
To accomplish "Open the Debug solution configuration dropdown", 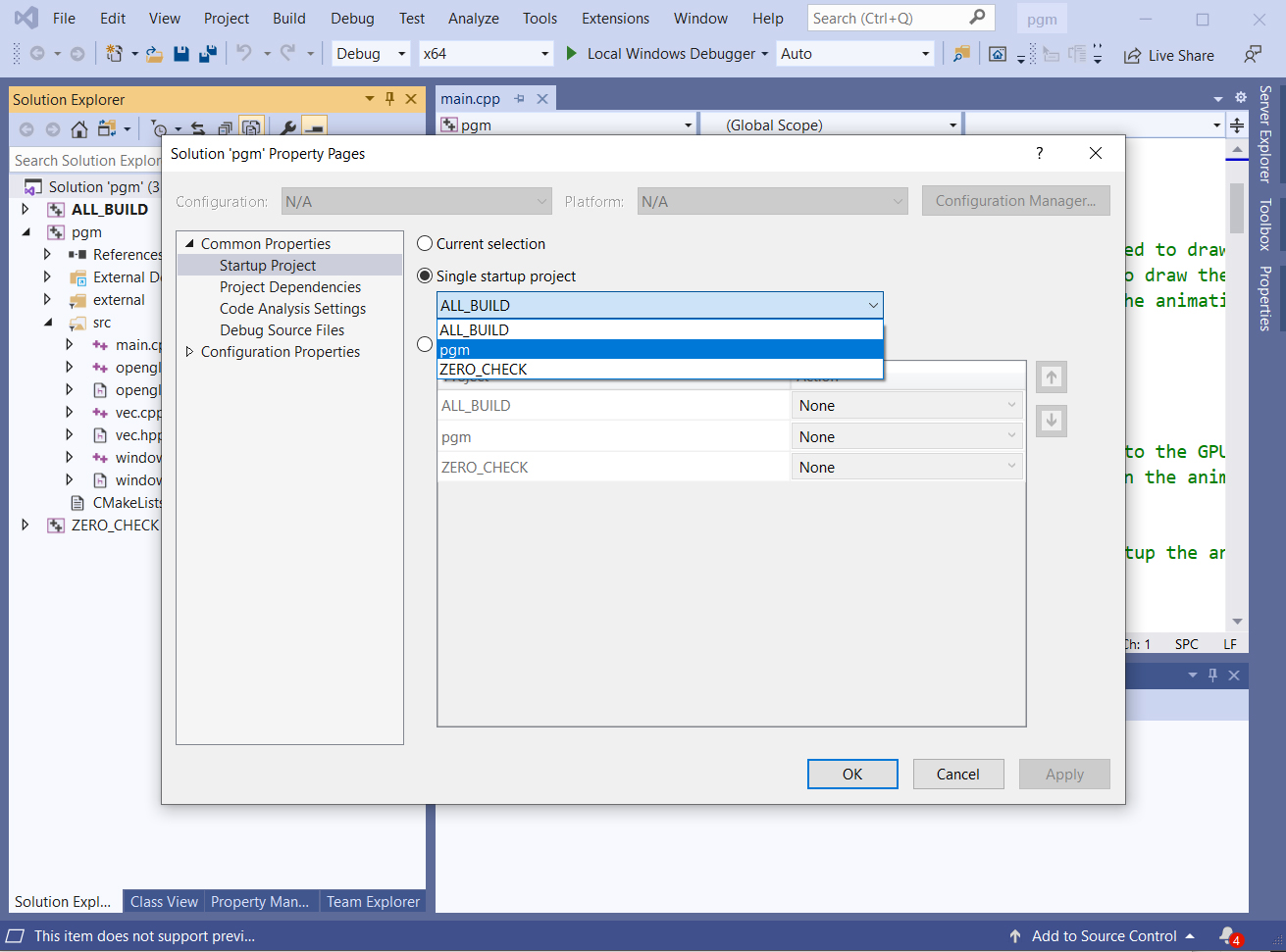I will tap(371, 54).
